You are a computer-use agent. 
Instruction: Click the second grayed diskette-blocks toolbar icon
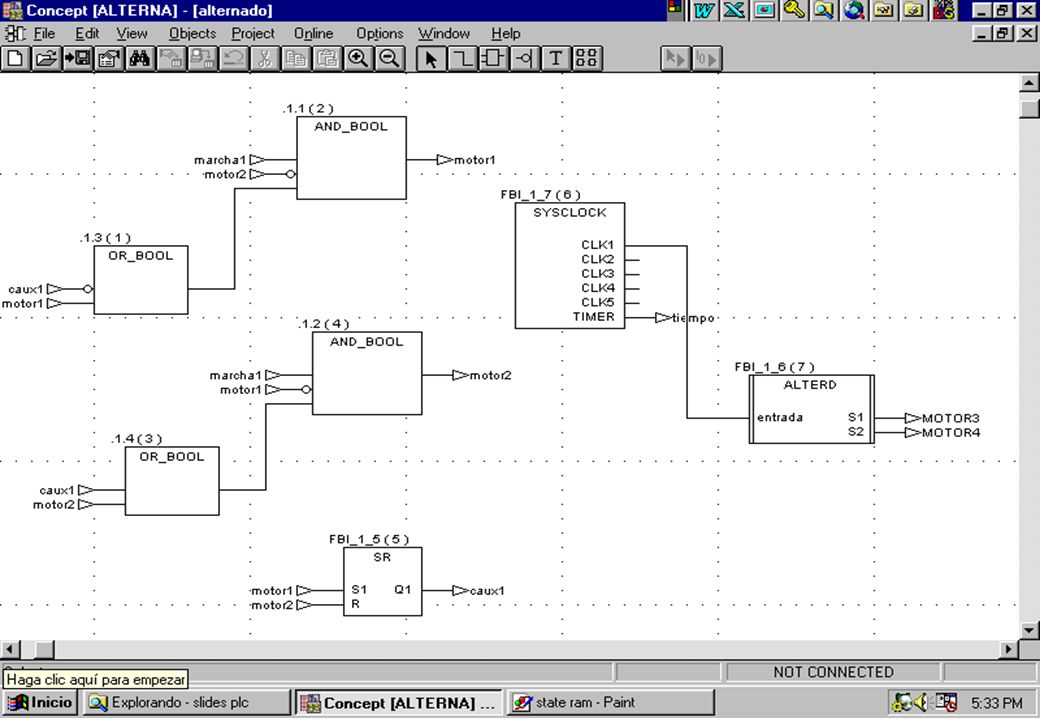click(x=202, y=58)
